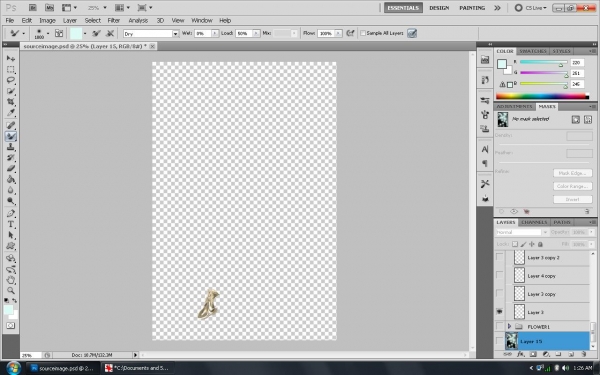Open the Image menu
This screenshot has height=375, width=600.
[x=47, y=21]
